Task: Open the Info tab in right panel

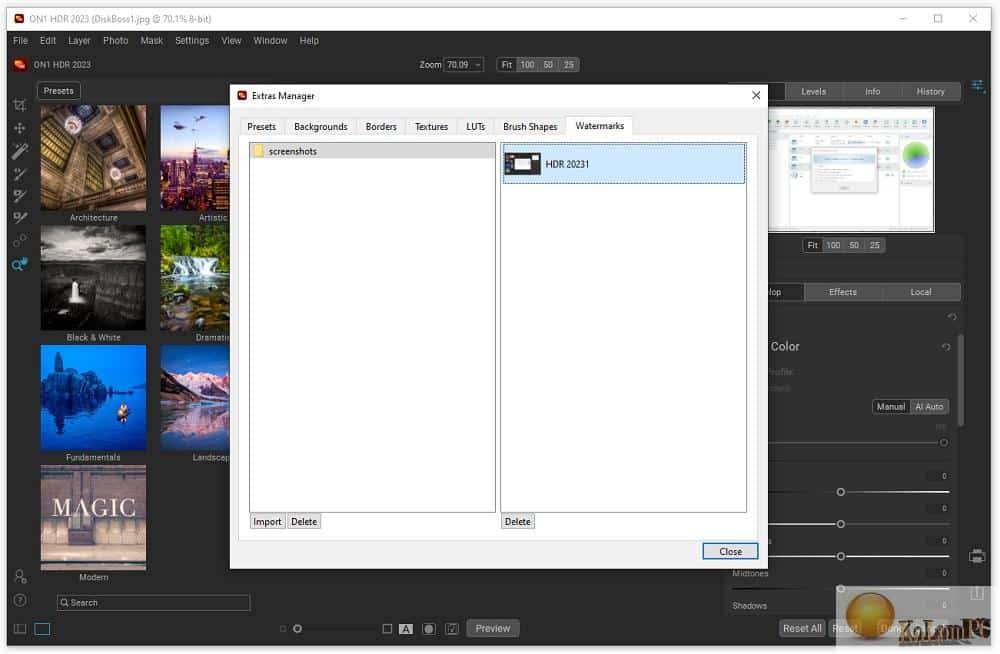Action: pyautogui.click(x=872, y=92)
